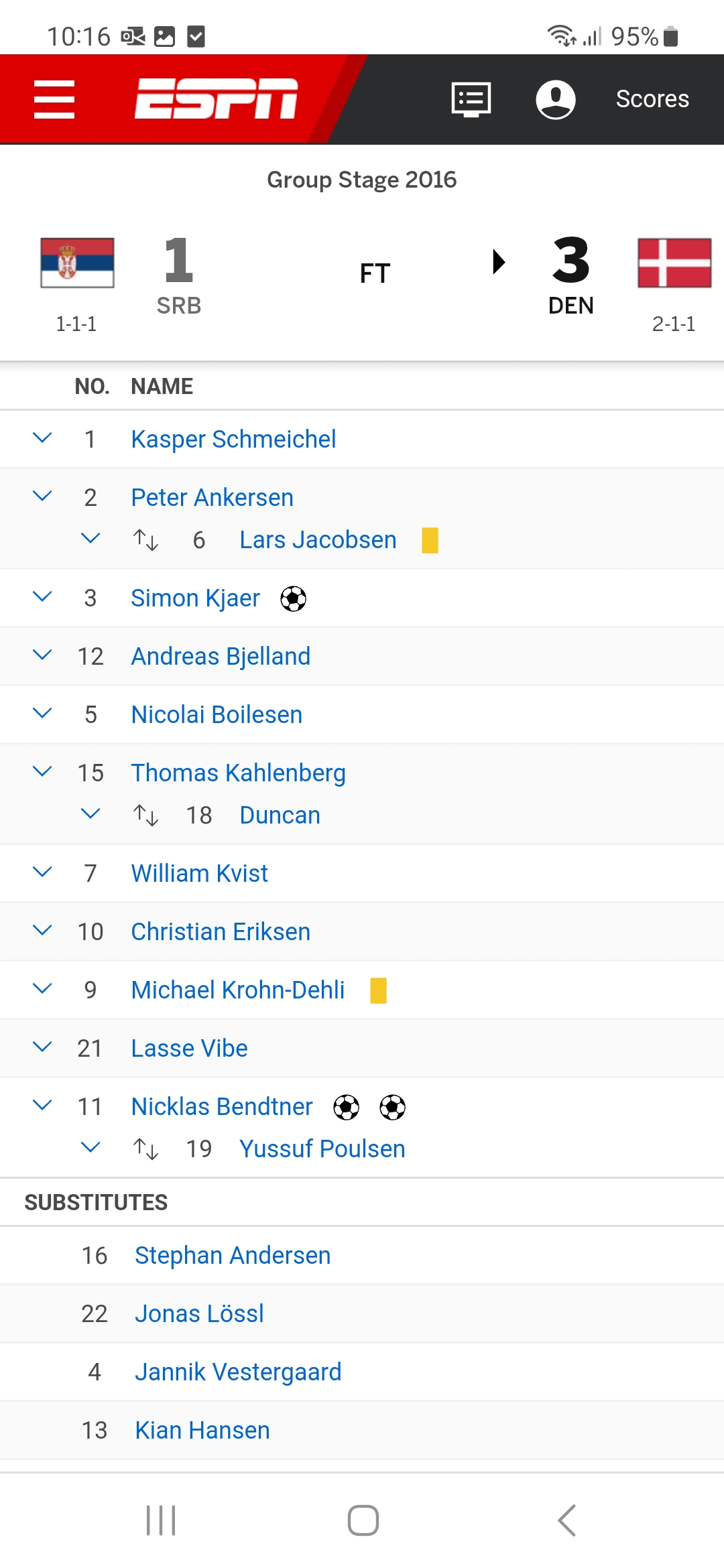The width and height of the screenshot is (724, 1568).
Task: Open the Scores tab
Action: point(652,99)
